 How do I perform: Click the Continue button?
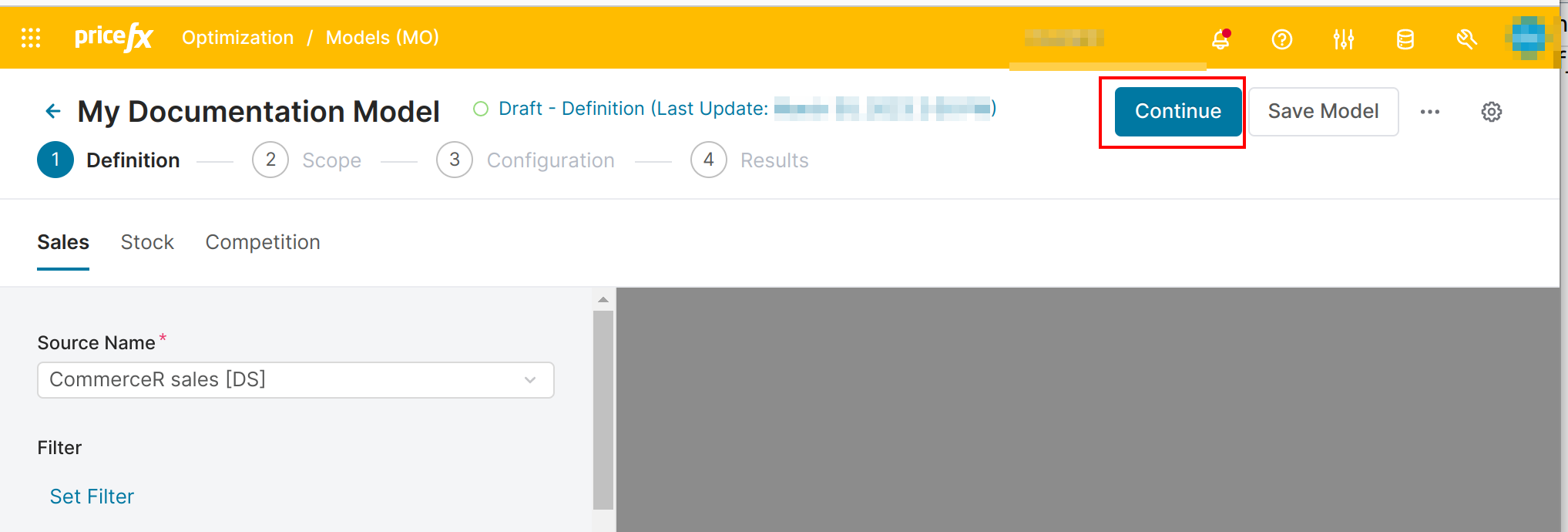pos(1177,112)
